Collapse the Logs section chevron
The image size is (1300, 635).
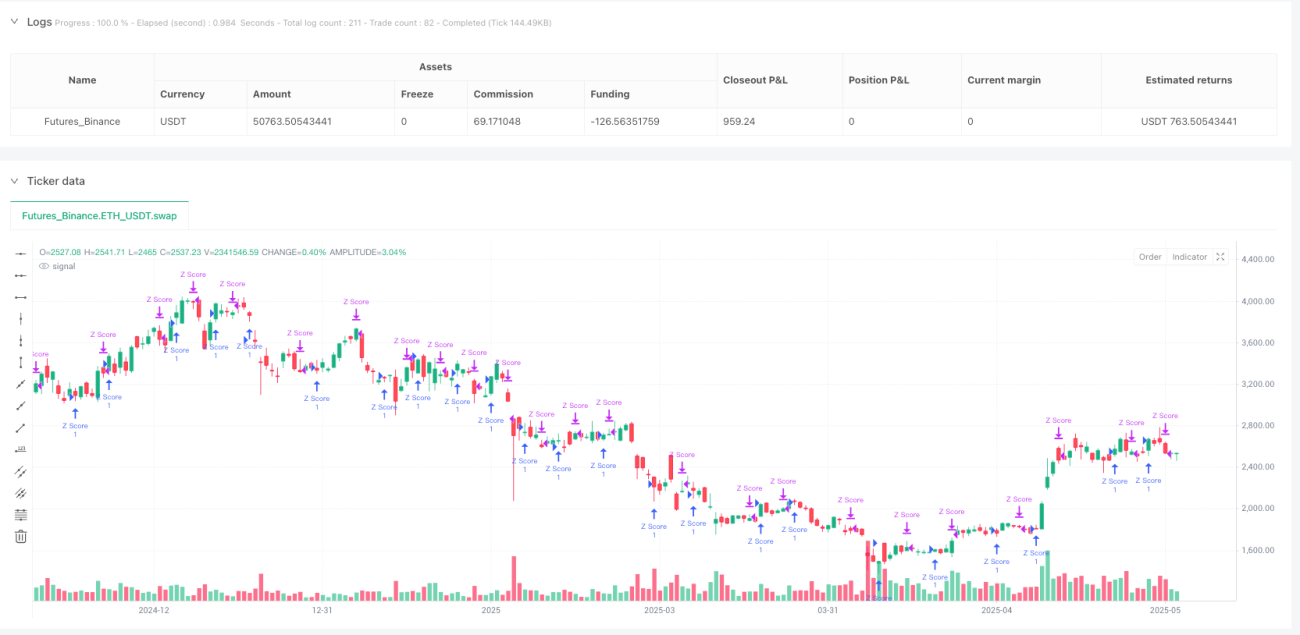(x=14, y=22)
